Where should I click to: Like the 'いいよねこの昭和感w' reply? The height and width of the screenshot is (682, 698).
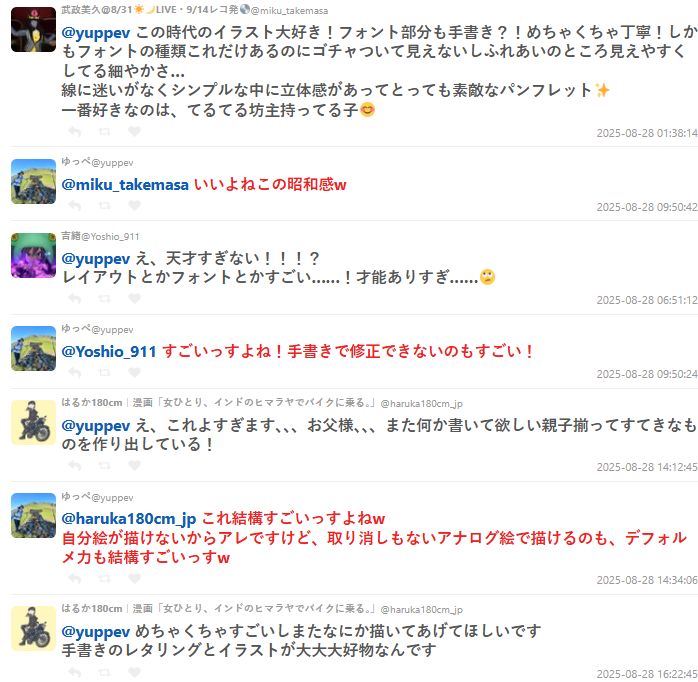click(x=134, y=205)
